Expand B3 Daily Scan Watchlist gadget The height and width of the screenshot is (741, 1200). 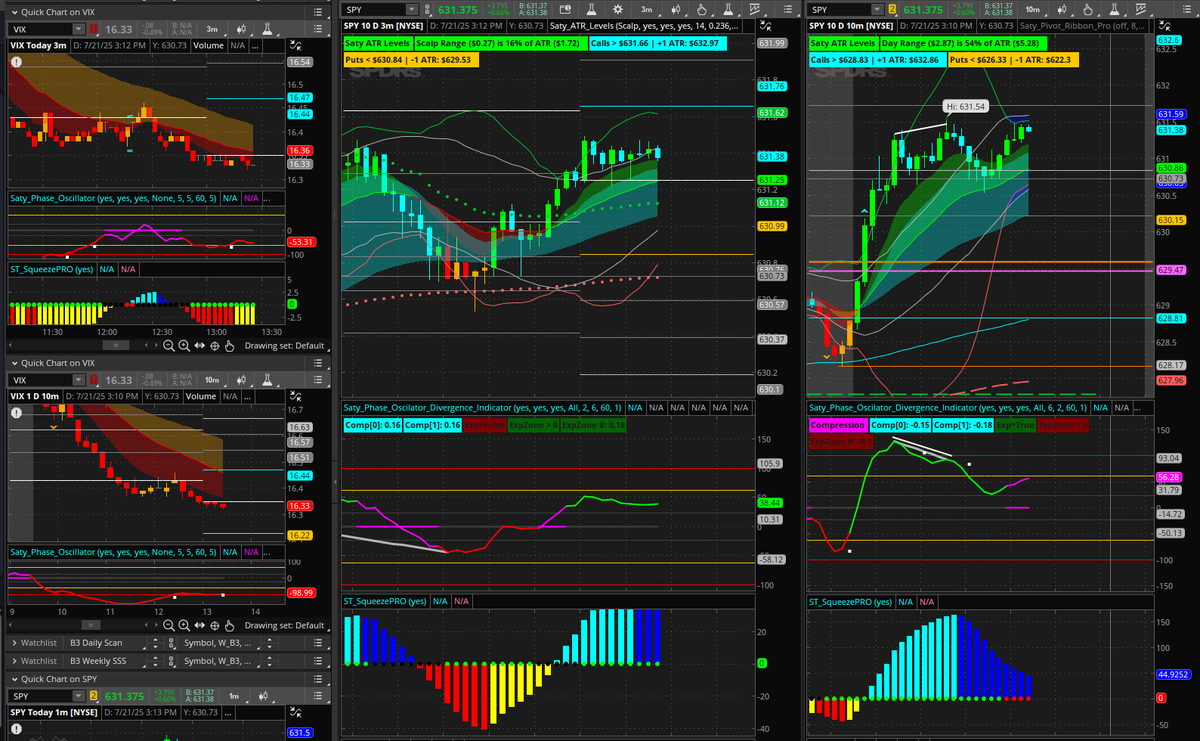(x=14, y=643)
